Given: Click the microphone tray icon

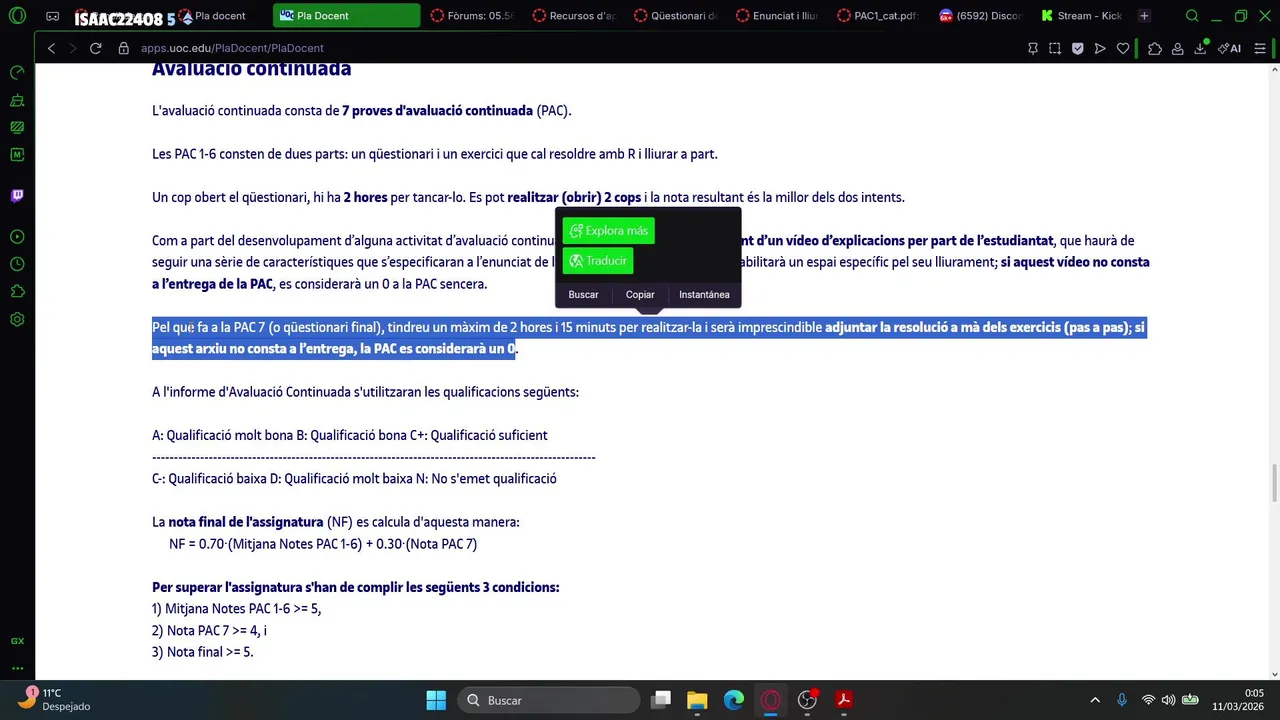Looking at the screenshot, I should pos(1122,700).
